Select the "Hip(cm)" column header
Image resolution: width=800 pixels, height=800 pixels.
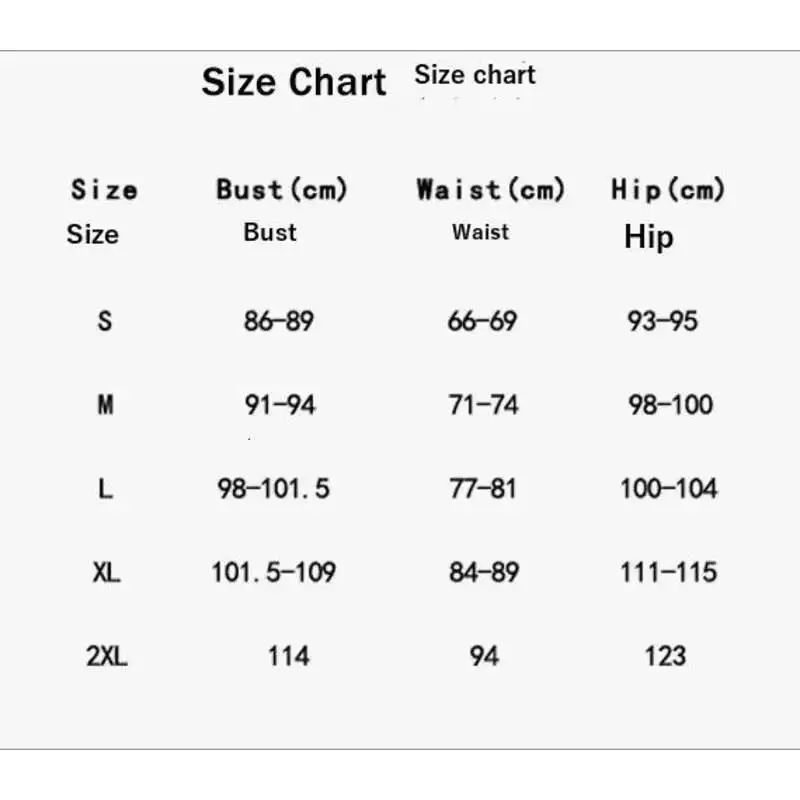(667, 189)
